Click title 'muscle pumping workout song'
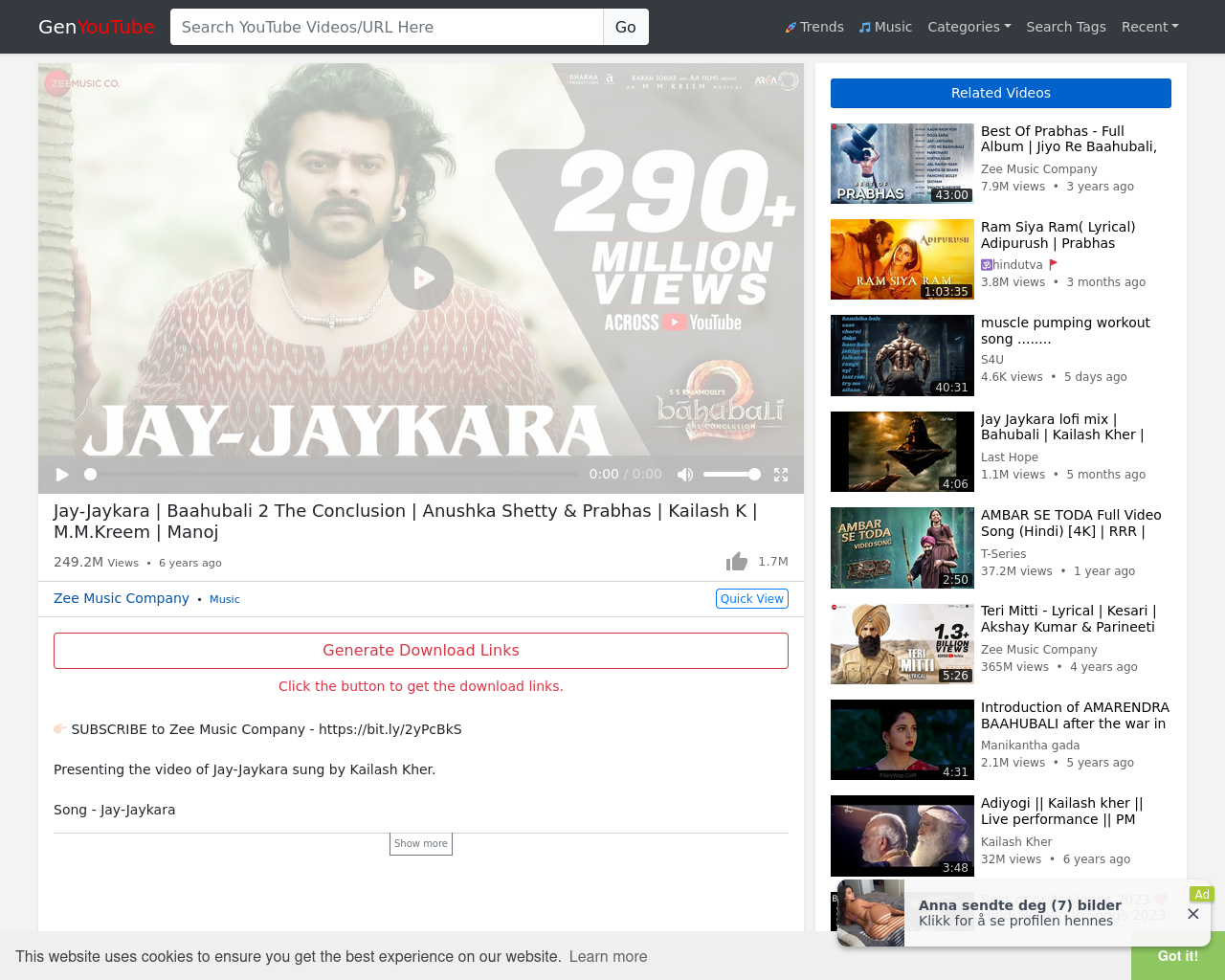 pos(1065,331)
